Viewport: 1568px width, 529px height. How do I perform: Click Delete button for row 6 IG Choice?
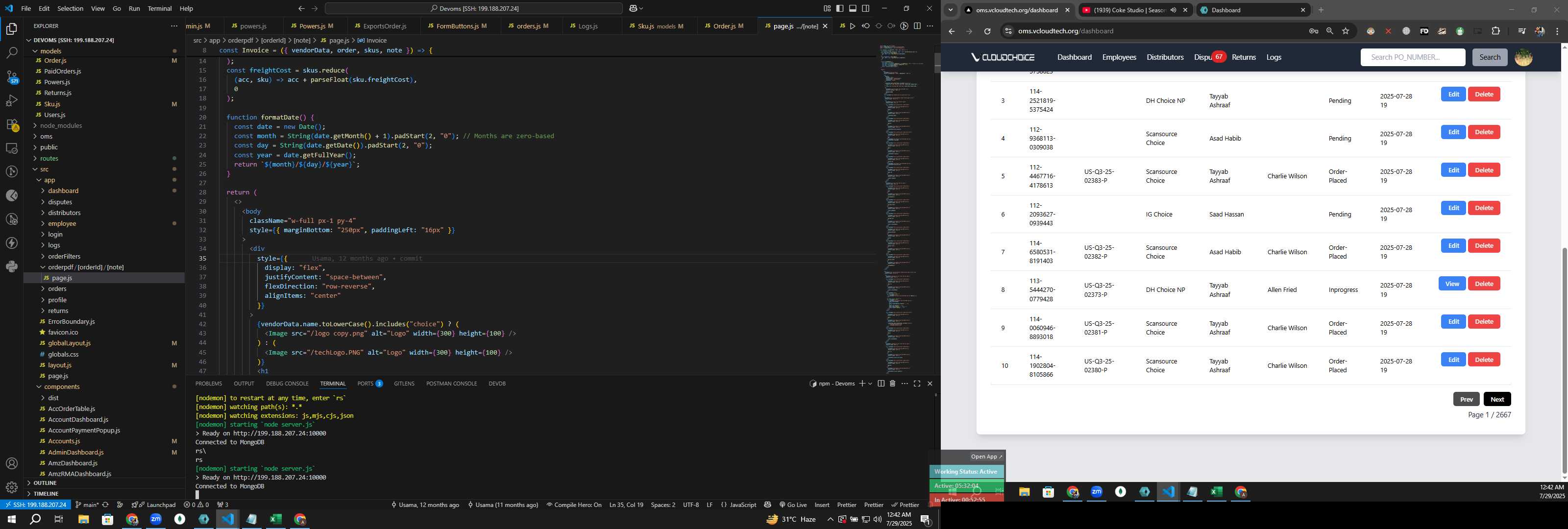(1483, 208)
